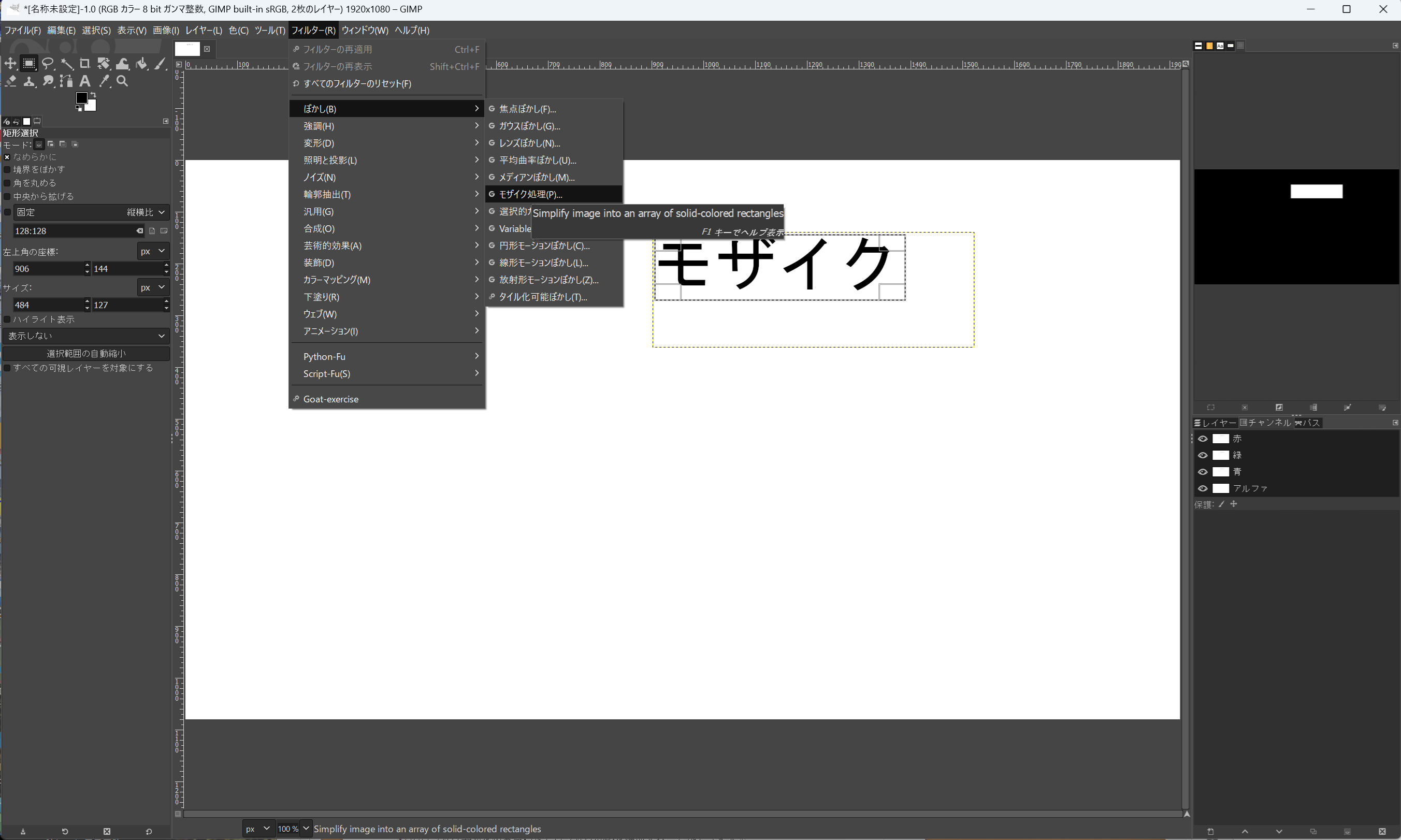The height and width of the screenshot is (840, 1401).
Task: Select the Warp Transform tool
Action: coord(122,63)
